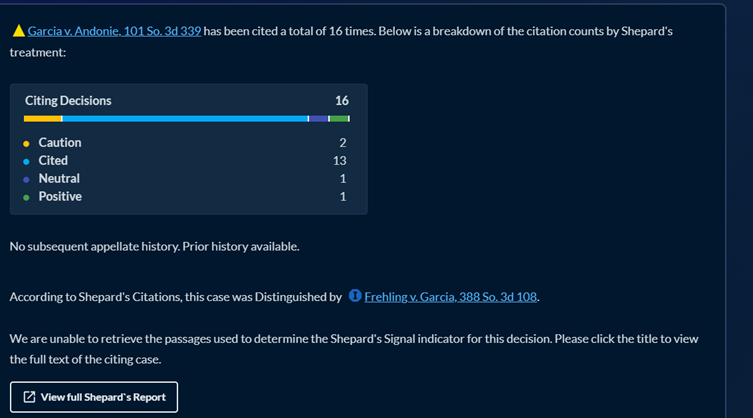Click the Positive treatment label

coord(60,197)
